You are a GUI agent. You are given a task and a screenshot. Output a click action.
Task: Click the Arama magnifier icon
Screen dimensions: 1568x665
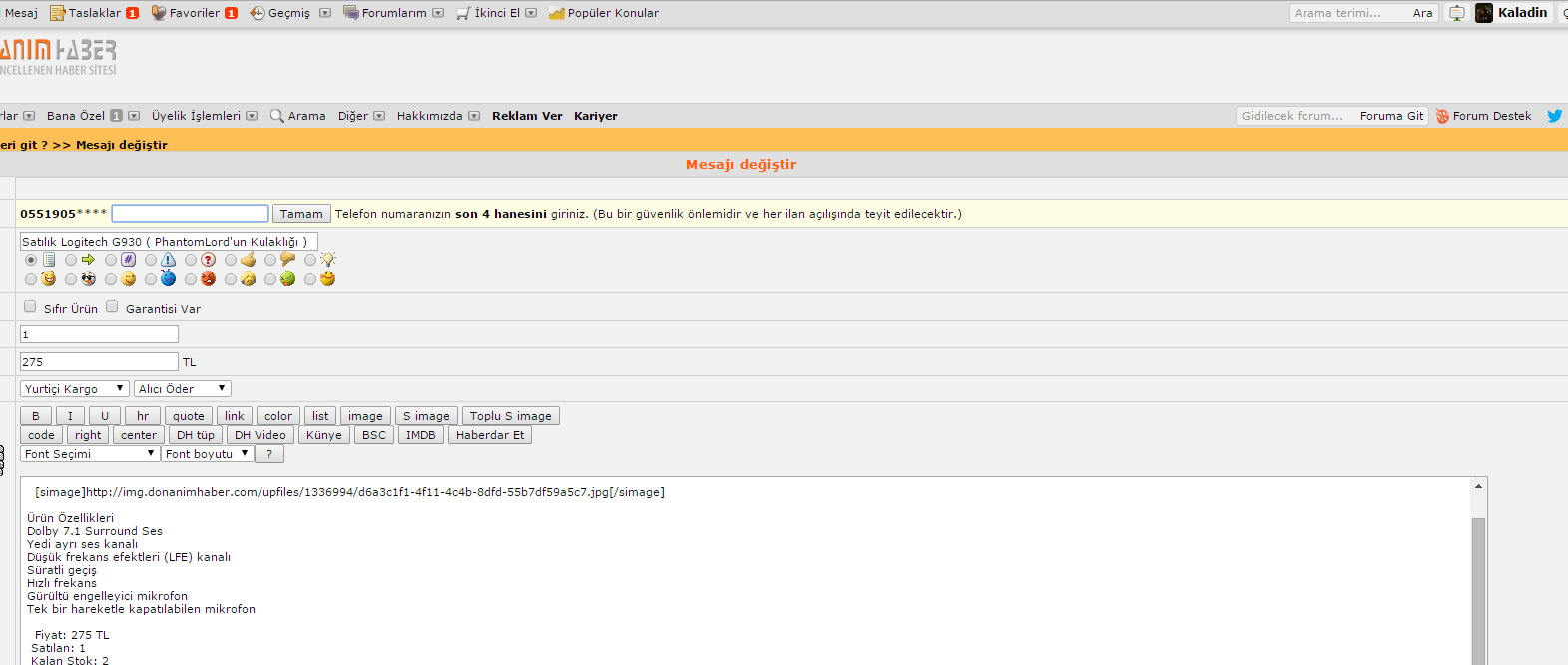pos(277,116)
